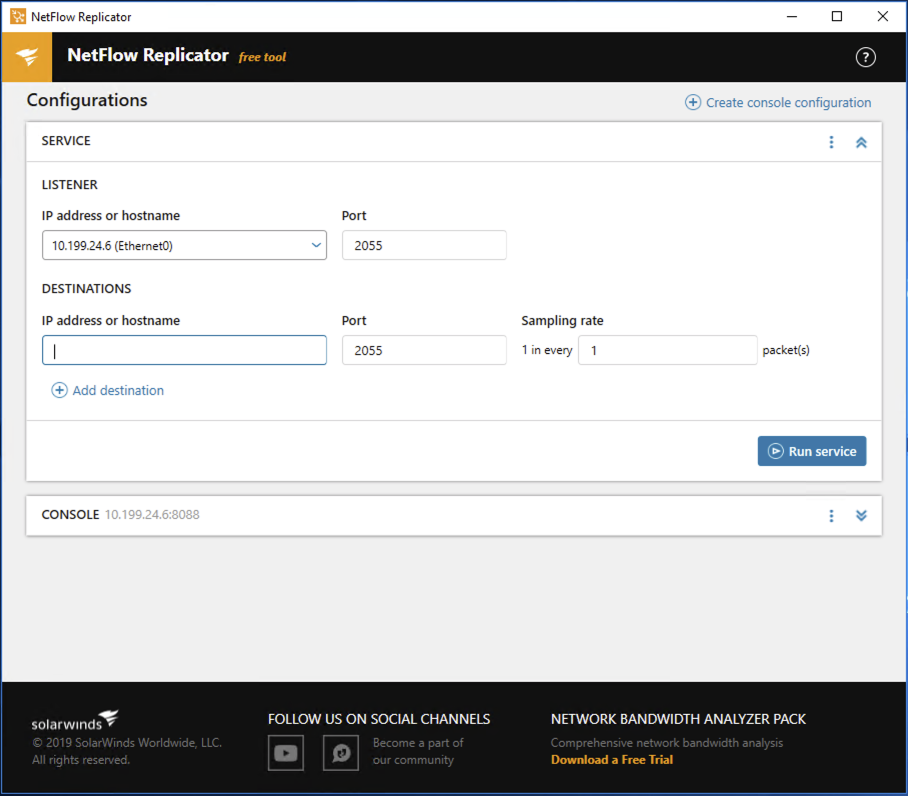Click the SERVICE panel header title

pos(66,141)
